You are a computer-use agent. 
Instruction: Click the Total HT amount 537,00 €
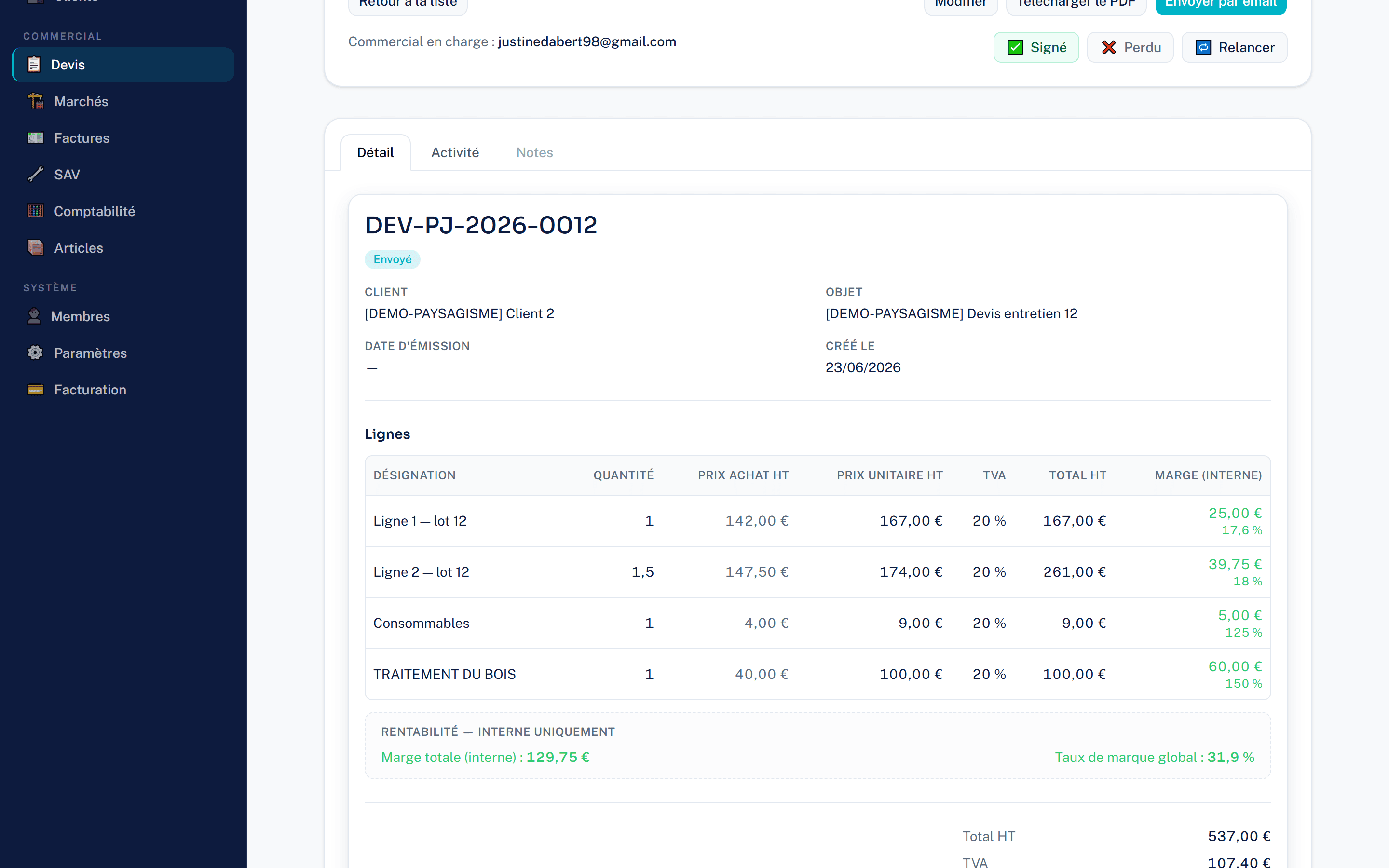[x=1239, y=837]
